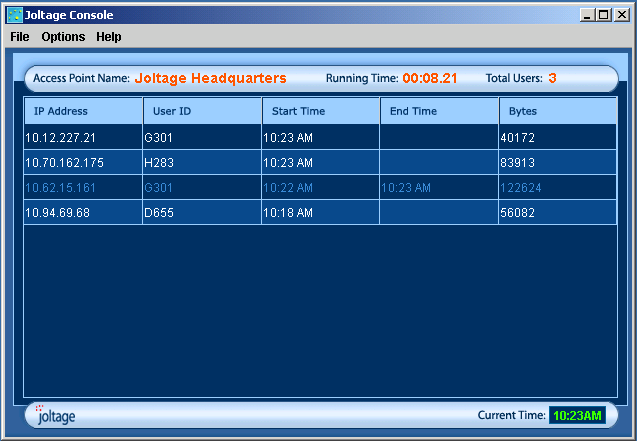637x441 pixels.
Task: Click the Running Time label
Action: tap(362, 78)
